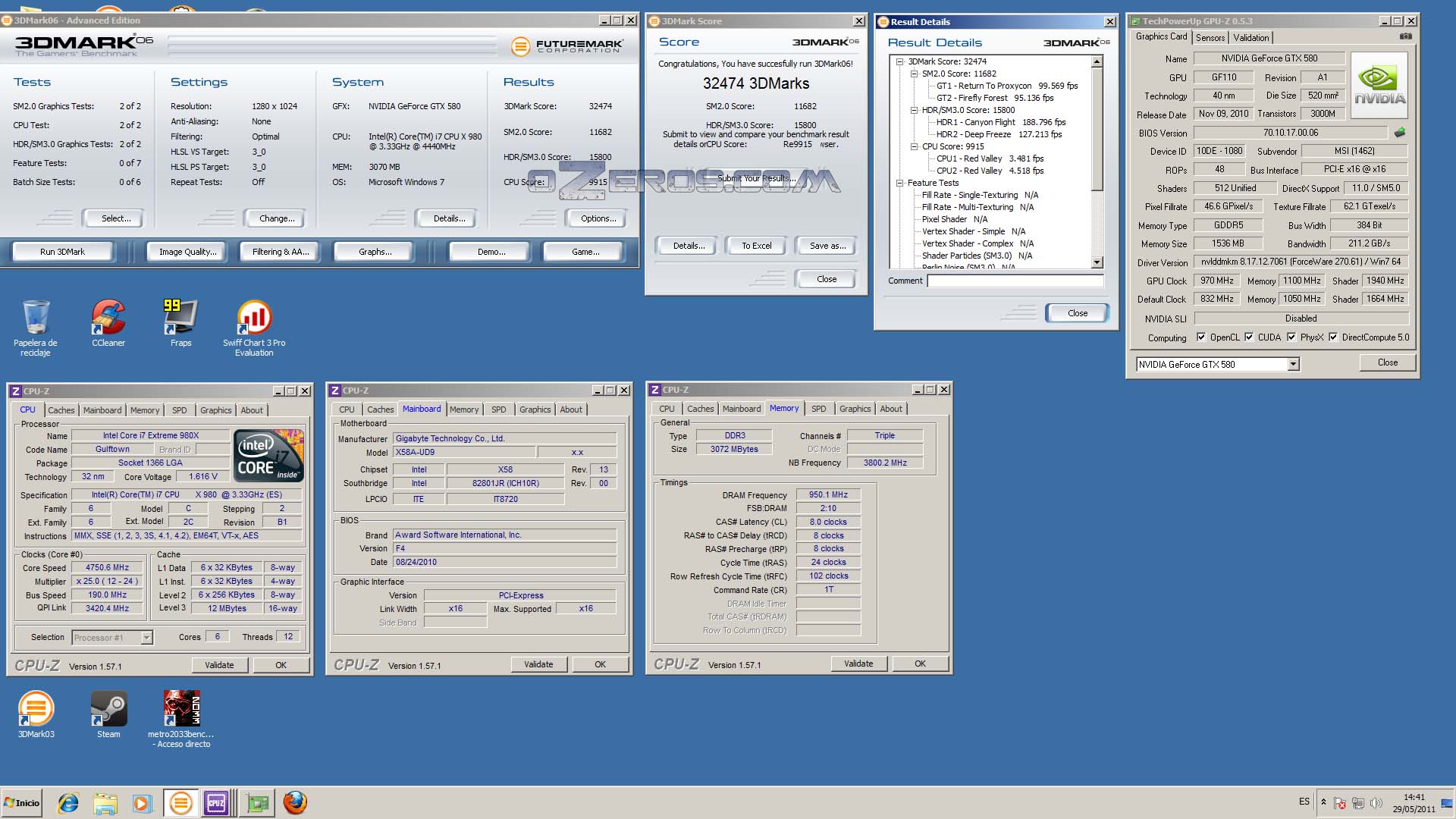Toggle the CUDA checkbox in GPU-Z

(x=1249, y=337)
